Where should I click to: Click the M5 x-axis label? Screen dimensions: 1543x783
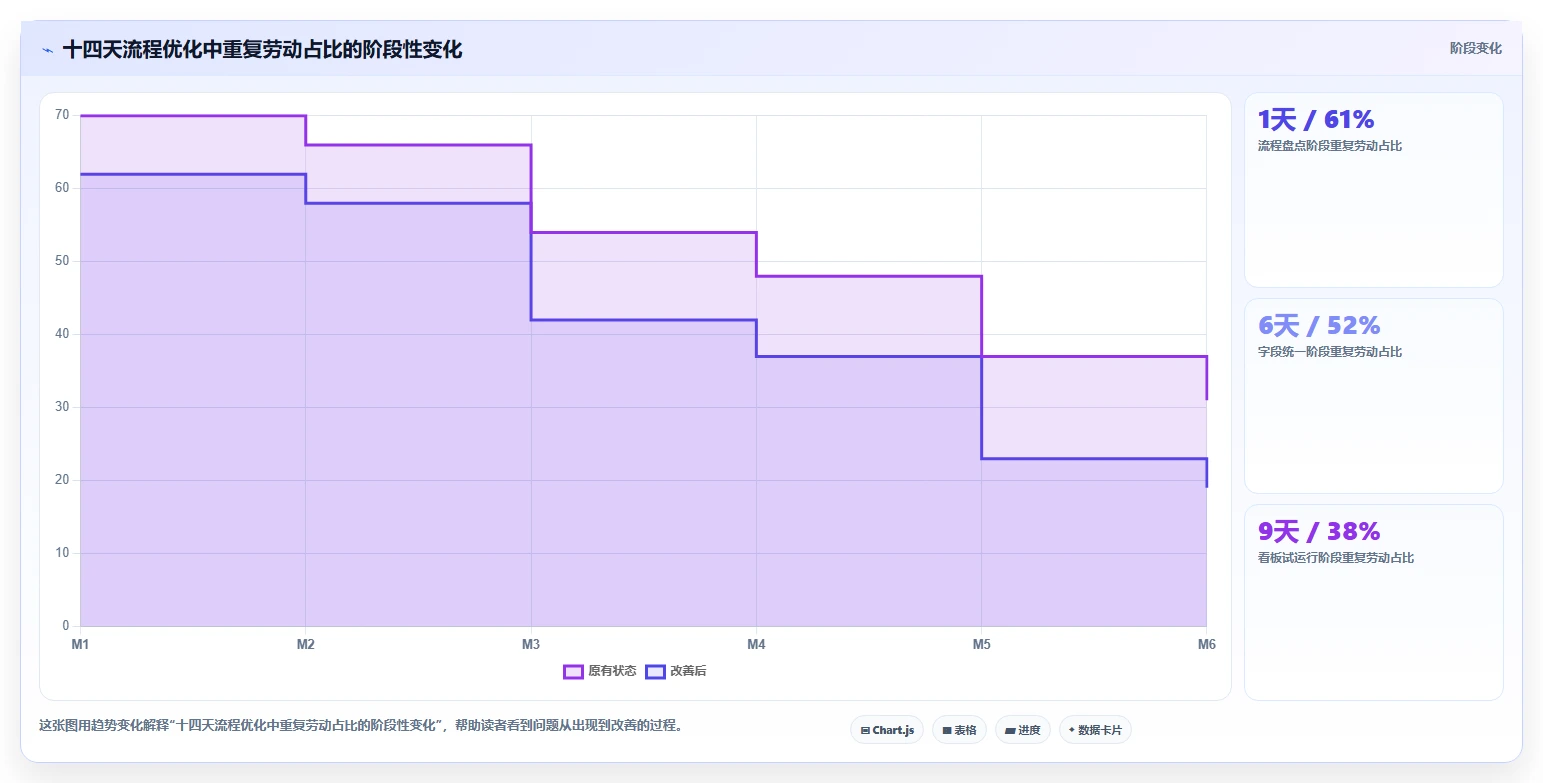(x=981, y=644)
